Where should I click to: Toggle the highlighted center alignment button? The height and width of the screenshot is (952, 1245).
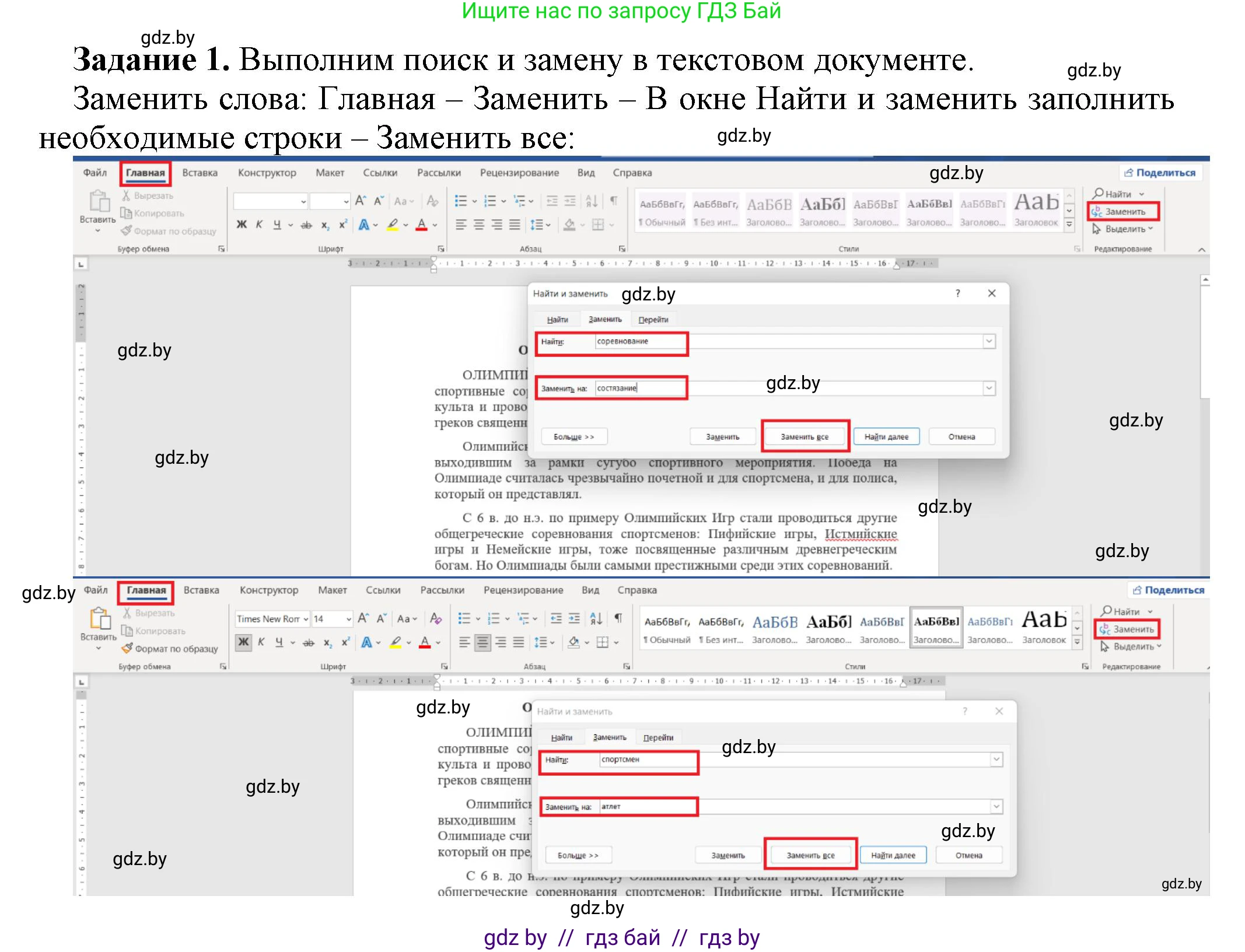coord(482,642)
